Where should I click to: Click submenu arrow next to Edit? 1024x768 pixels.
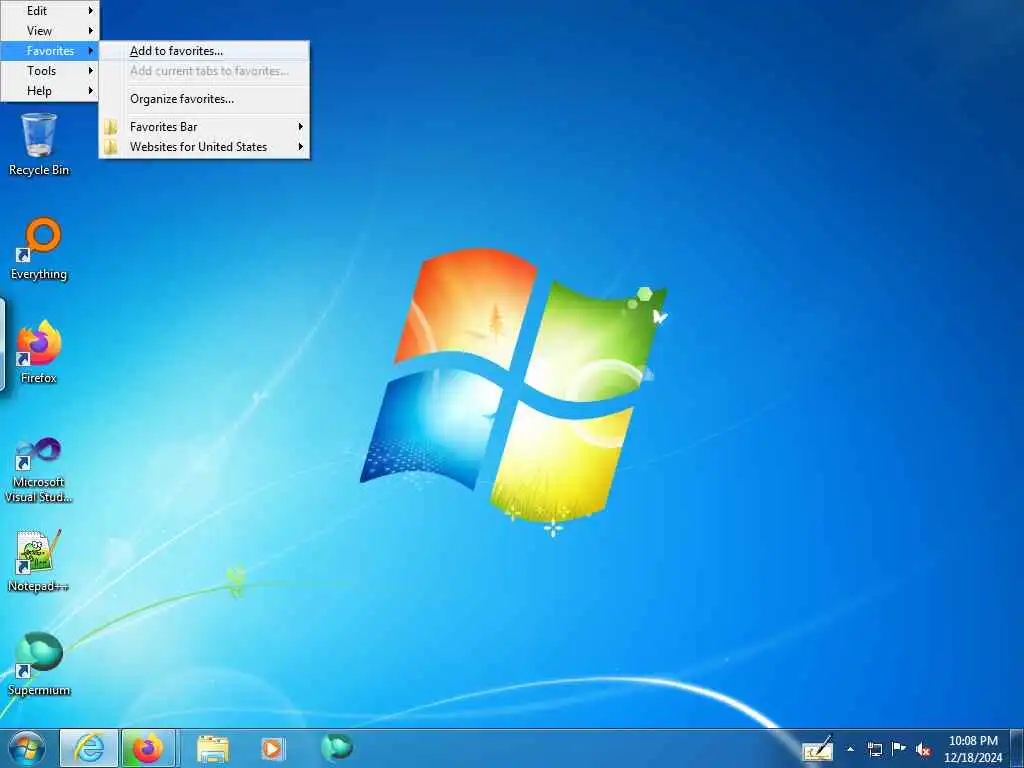pos(91,10)
